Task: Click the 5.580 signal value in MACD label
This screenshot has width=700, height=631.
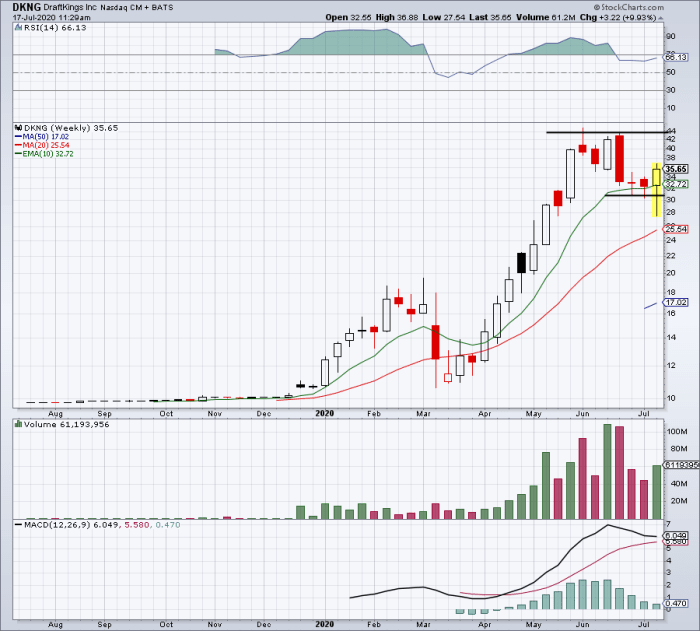Action: pos(137,525)
